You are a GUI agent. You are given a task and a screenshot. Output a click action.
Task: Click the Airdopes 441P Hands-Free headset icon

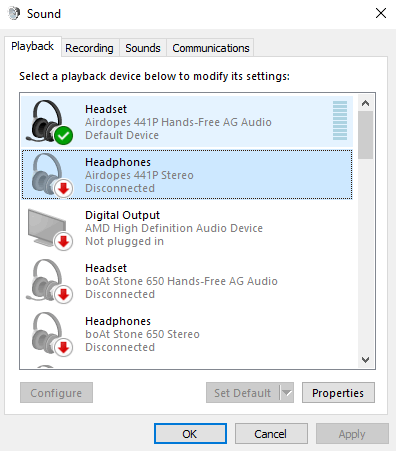pyautogui.click(x=49, y=122)
